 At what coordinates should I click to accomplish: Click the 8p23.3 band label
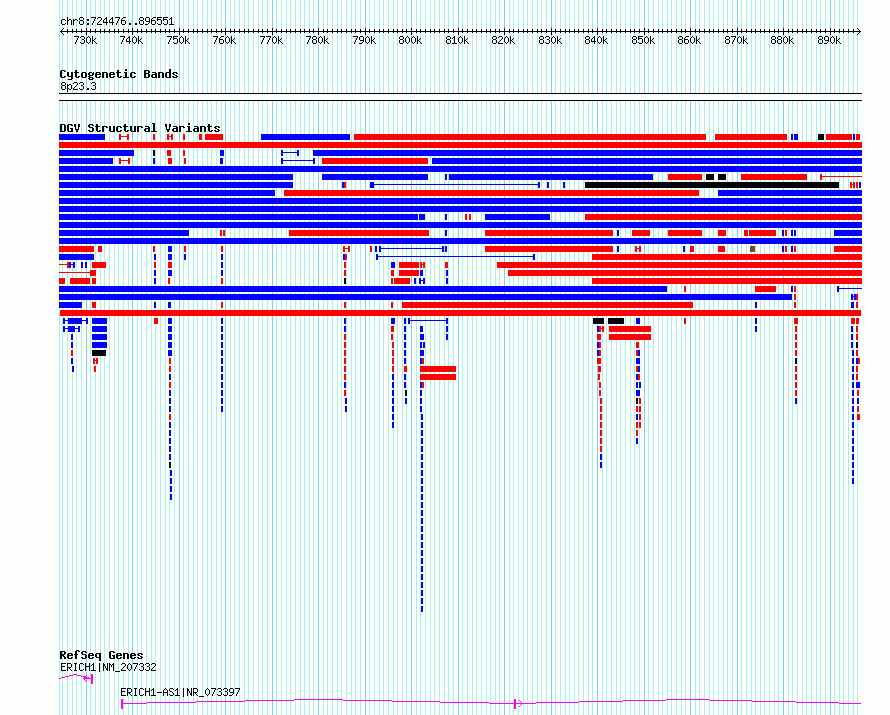click(x=78, y=86)
